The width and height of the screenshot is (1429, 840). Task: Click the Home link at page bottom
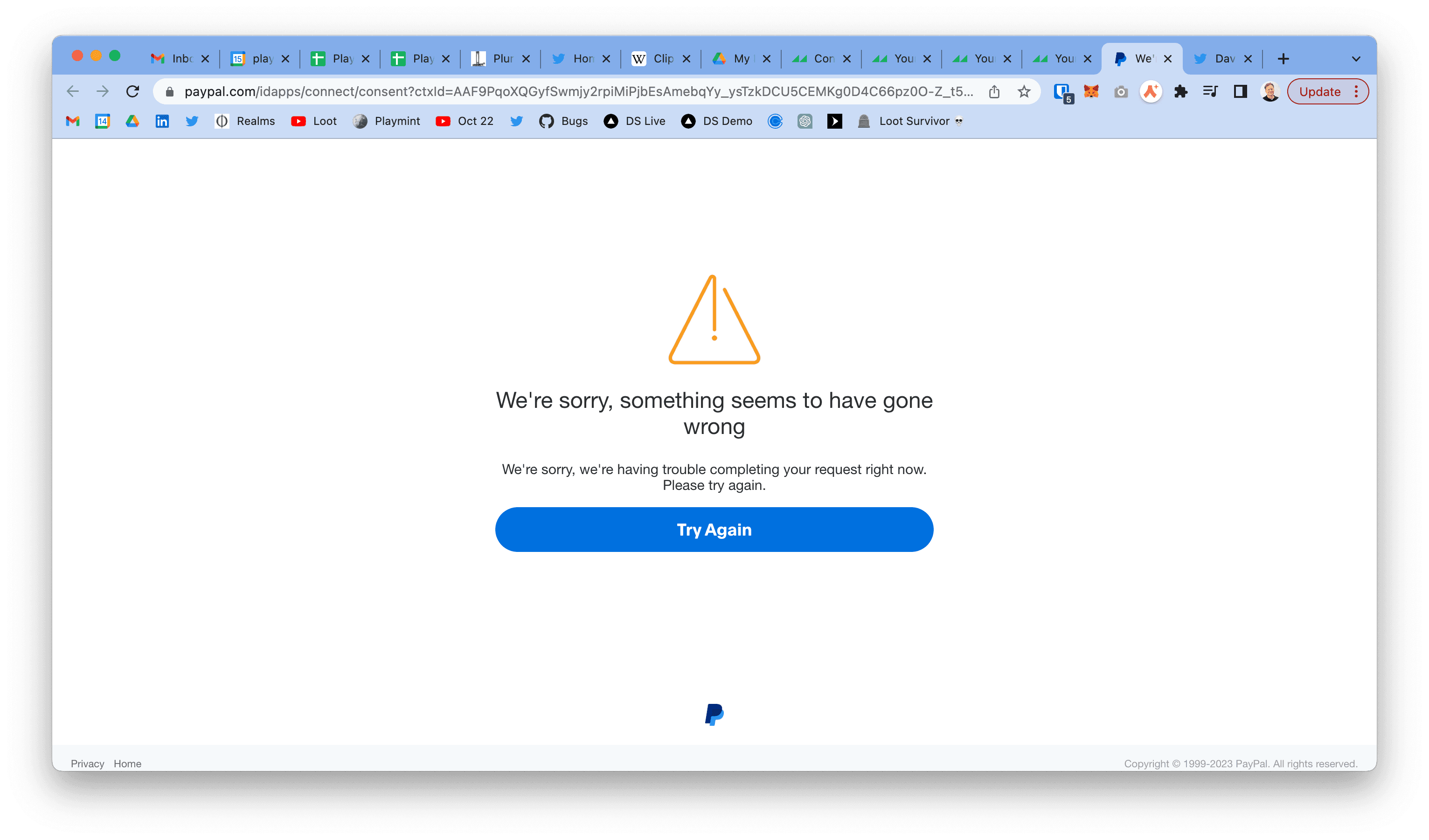tap(127, 763)
